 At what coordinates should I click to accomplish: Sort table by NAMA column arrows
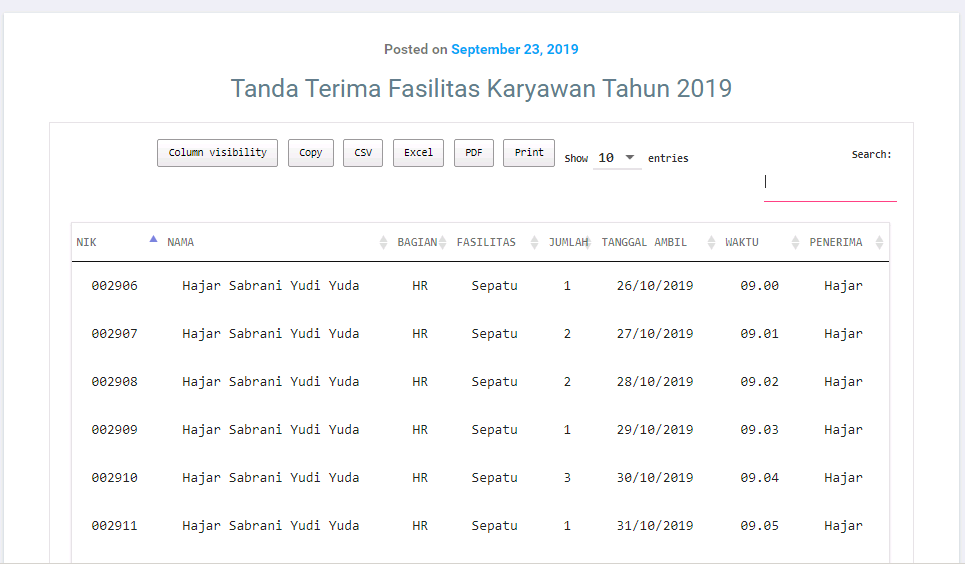(383, 243)
